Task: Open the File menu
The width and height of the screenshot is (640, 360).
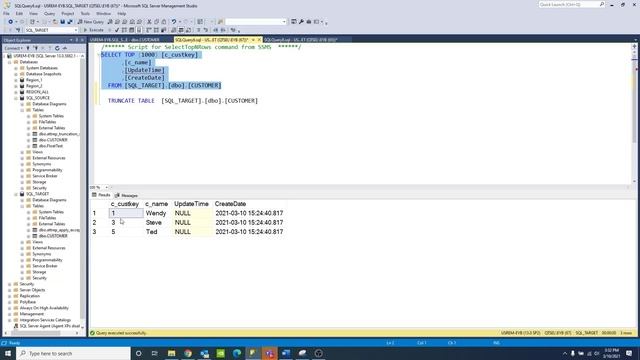Action: [7, 13]
